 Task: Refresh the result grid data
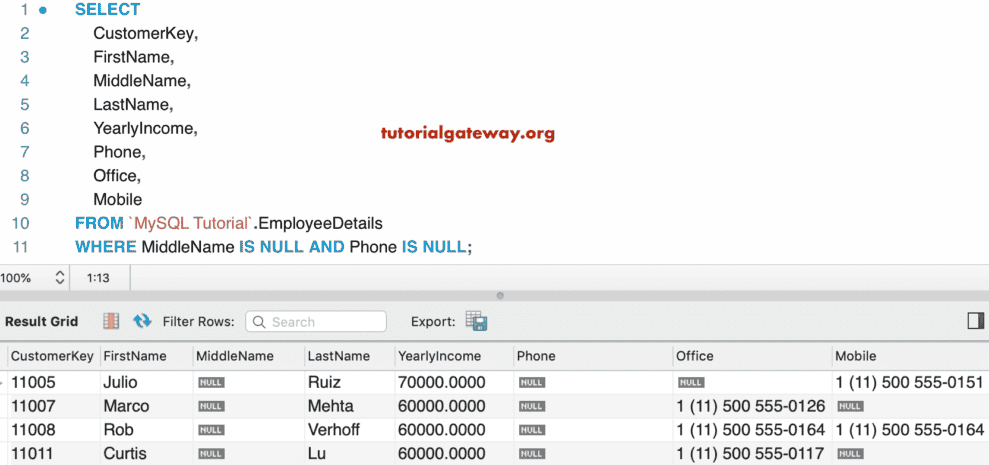pos(143,321)
